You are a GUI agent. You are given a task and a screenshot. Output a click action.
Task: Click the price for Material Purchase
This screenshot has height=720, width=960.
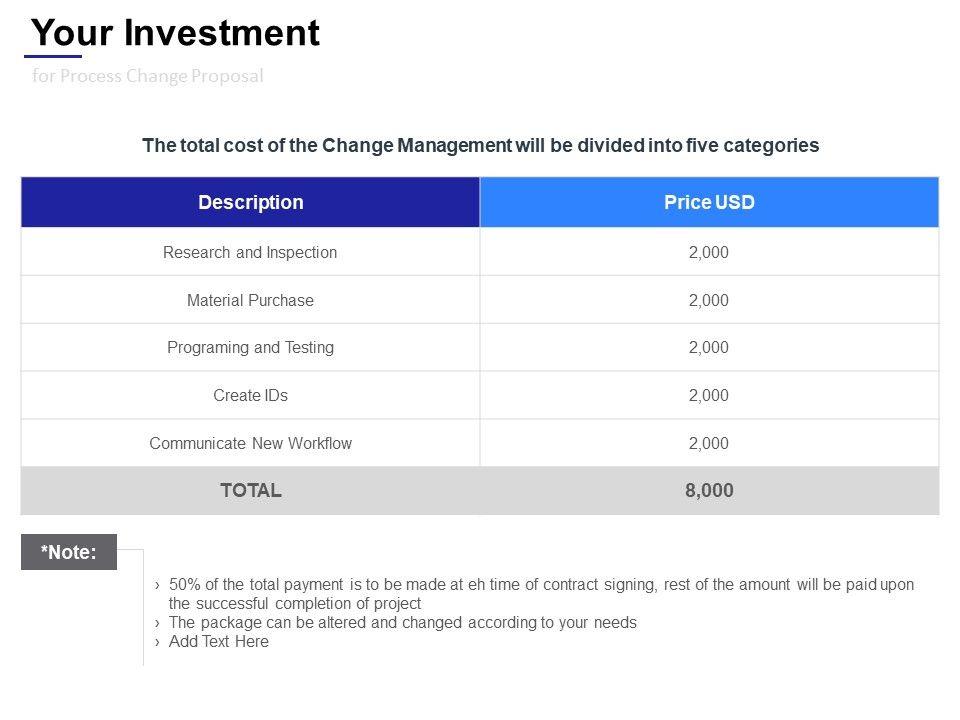click(x=709, y=300)
